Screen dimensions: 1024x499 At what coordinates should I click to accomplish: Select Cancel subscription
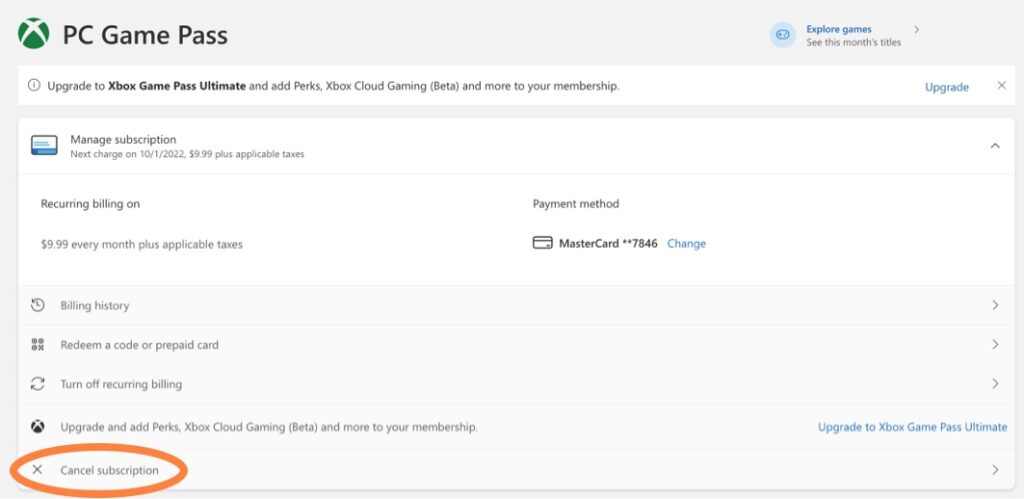pyautogui.click(x=109, y=470)
